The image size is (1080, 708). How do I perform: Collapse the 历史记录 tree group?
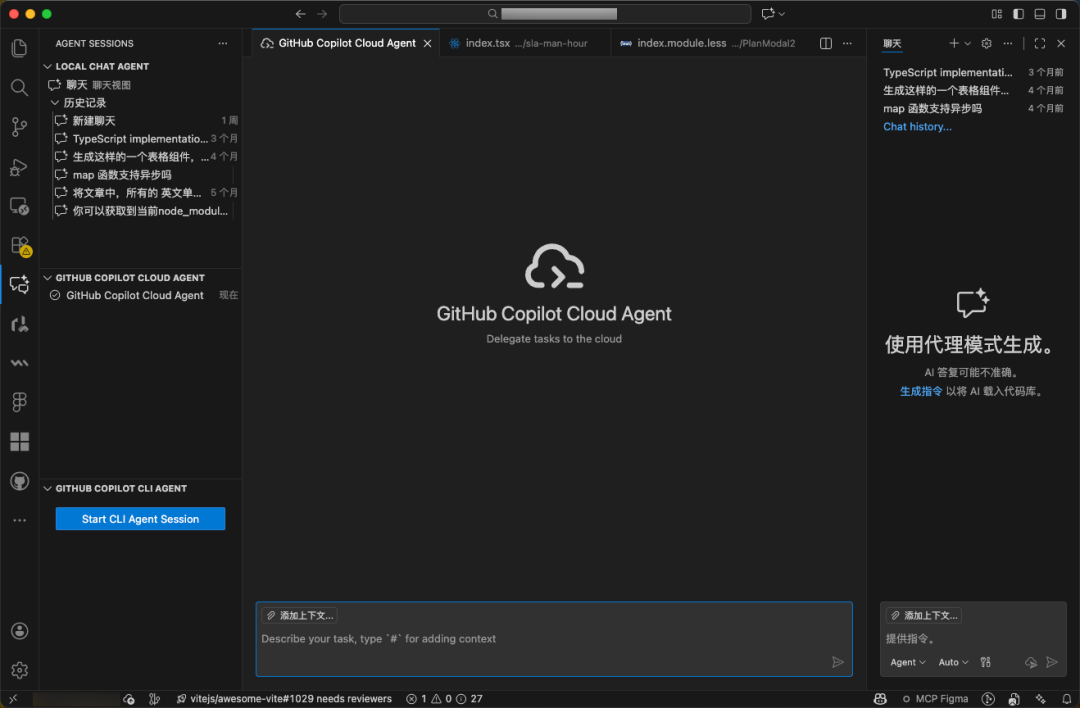click(55, 103)
